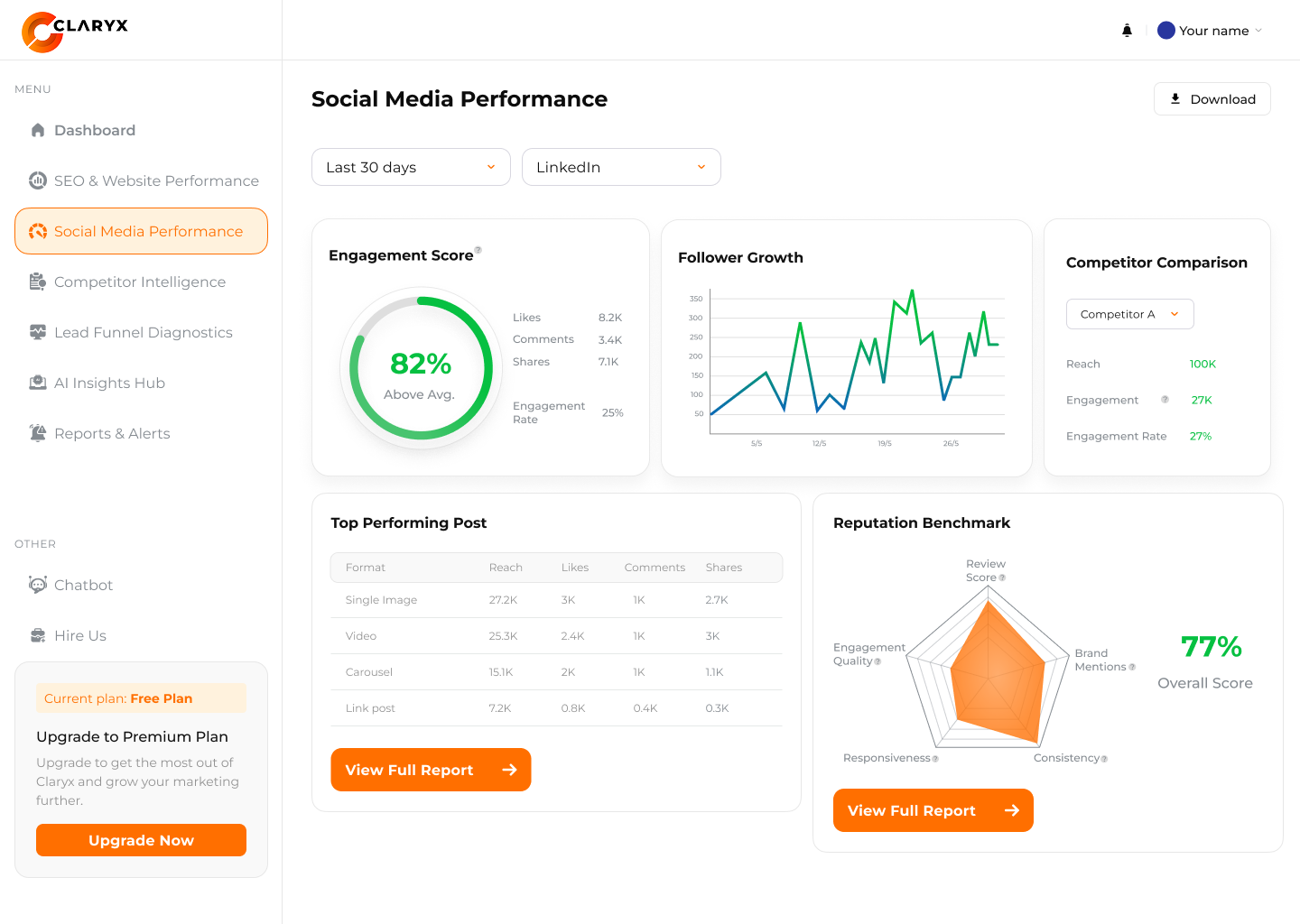
Task: Expand the Competitor A comparison dropdown
Action: tap(1129, 314)
